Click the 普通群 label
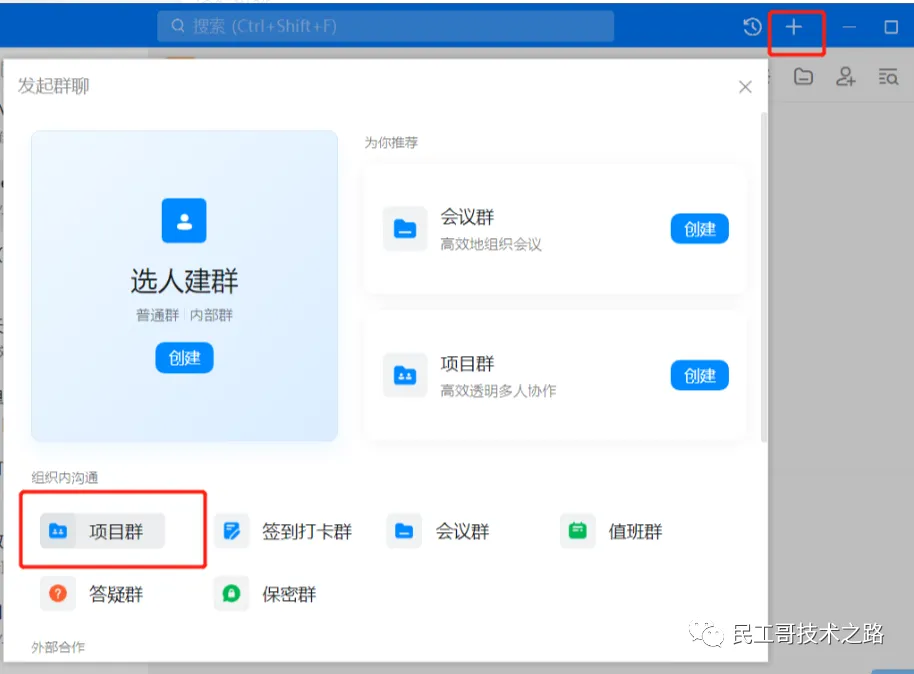The width and height of the screenshot is (914, 674). (x=157, y=315)
